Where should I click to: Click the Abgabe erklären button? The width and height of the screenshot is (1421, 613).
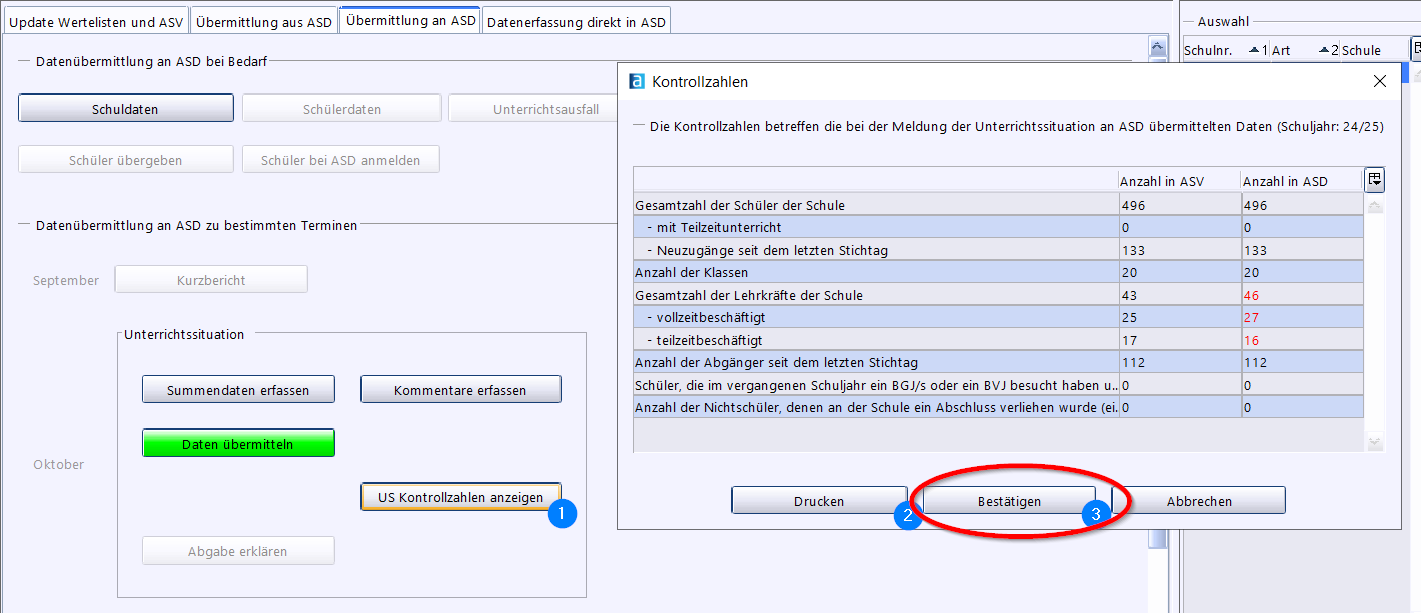[x=238, y=551]
